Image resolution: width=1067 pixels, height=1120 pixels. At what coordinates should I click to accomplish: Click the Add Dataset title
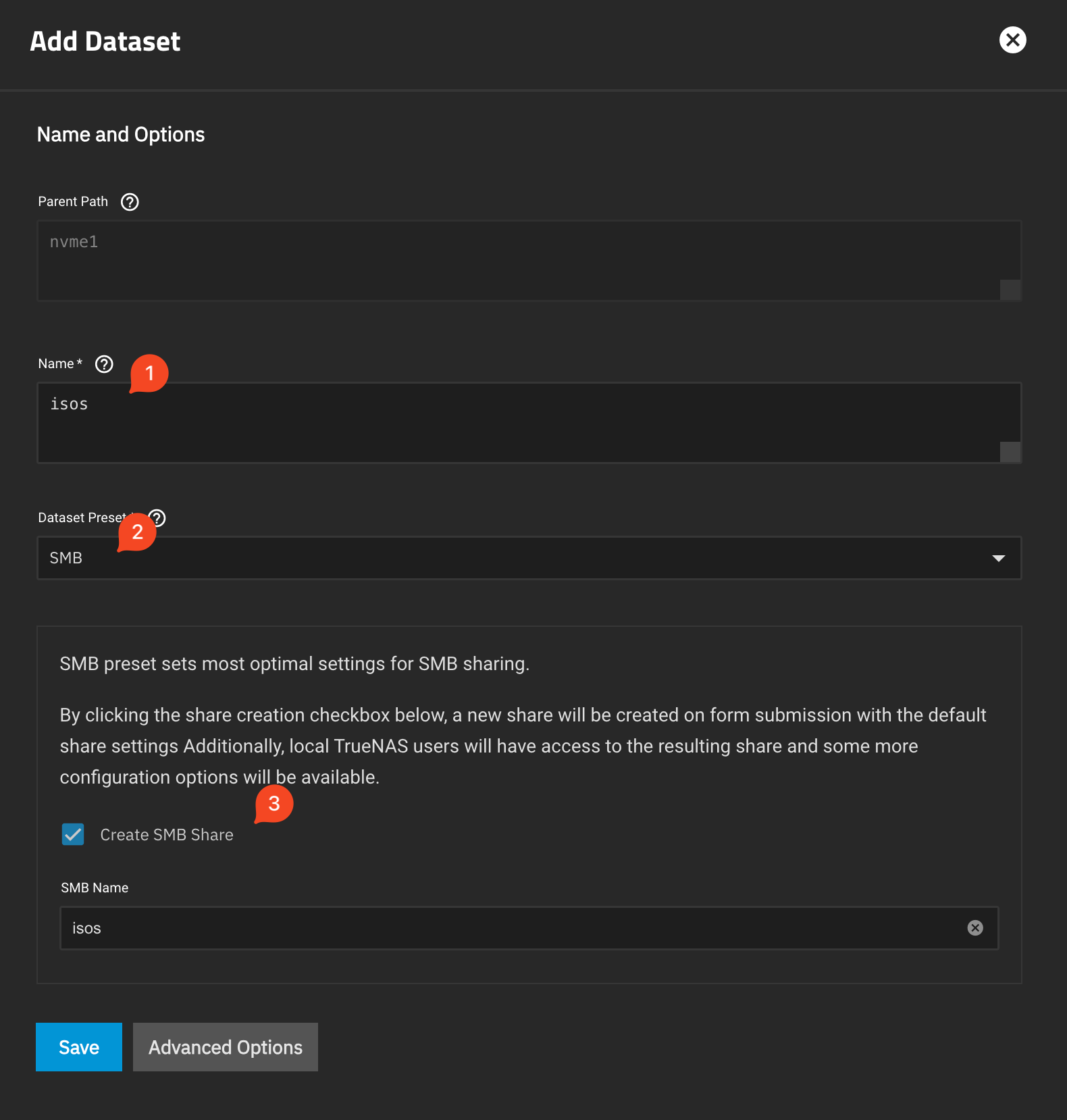[x=105, y=41]
